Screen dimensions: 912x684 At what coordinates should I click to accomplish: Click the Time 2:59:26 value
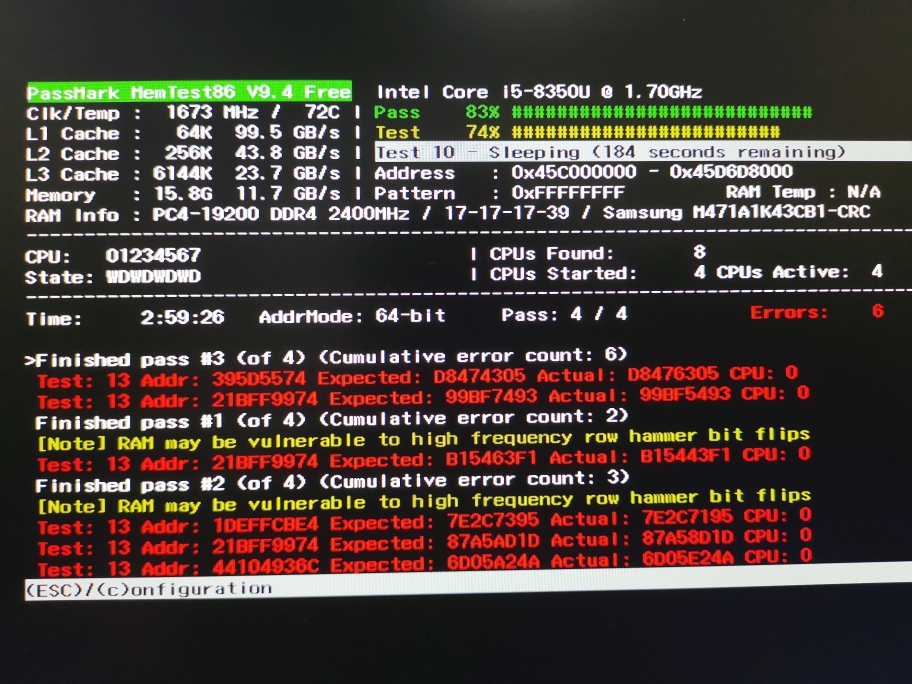click(x=125, y=318)
